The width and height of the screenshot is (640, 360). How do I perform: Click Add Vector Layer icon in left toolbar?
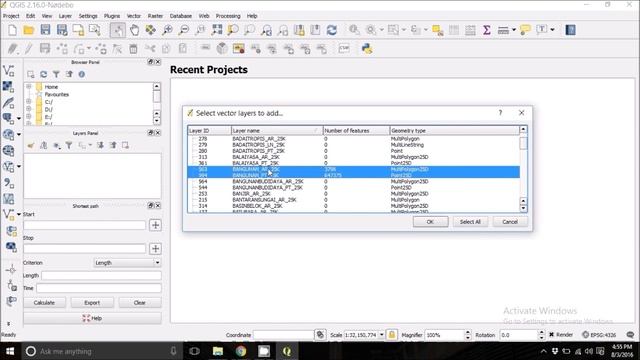tap(8, 71)
